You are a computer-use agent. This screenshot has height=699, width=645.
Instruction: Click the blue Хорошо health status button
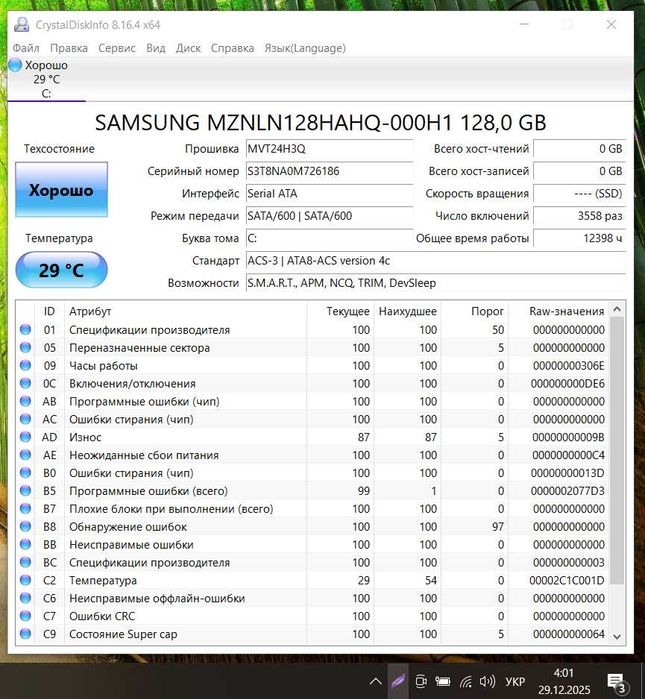(x=62, y=190)
